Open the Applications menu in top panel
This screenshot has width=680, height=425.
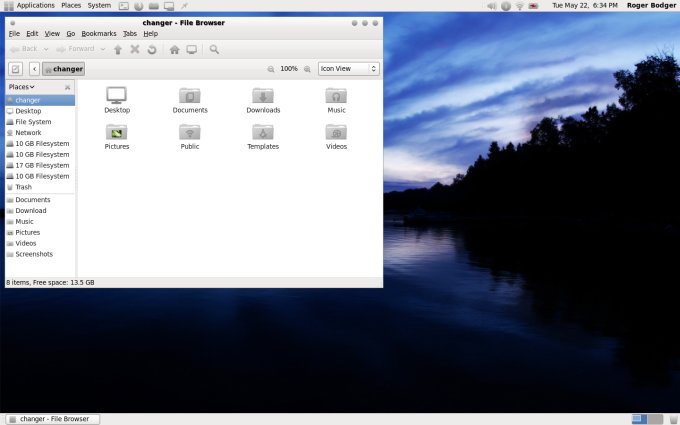(x=35, y=6)
